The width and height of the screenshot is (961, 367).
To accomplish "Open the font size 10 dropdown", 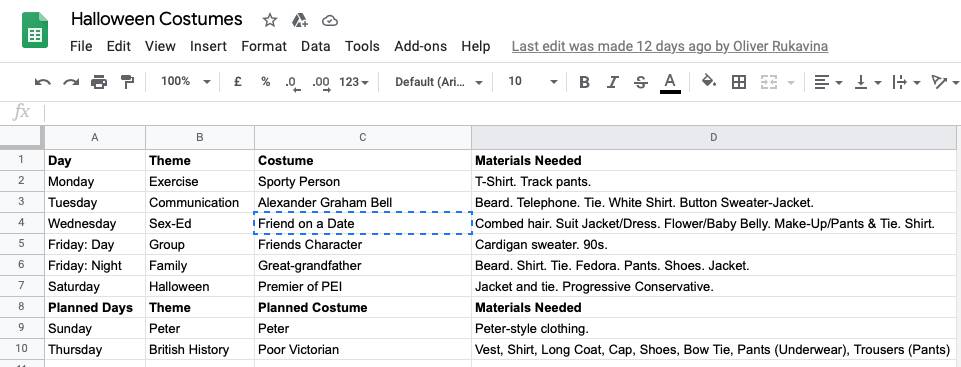I will tap(533, 81).
